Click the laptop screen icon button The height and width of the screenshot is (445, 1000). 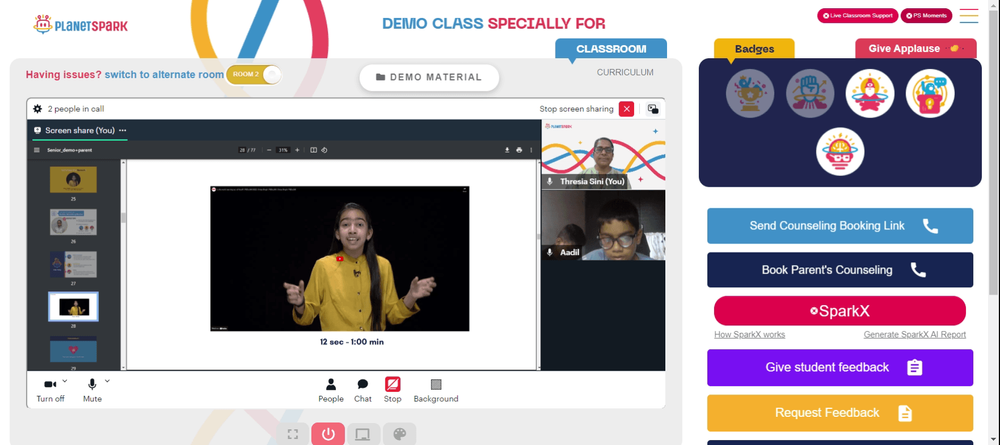click(363, 434)
